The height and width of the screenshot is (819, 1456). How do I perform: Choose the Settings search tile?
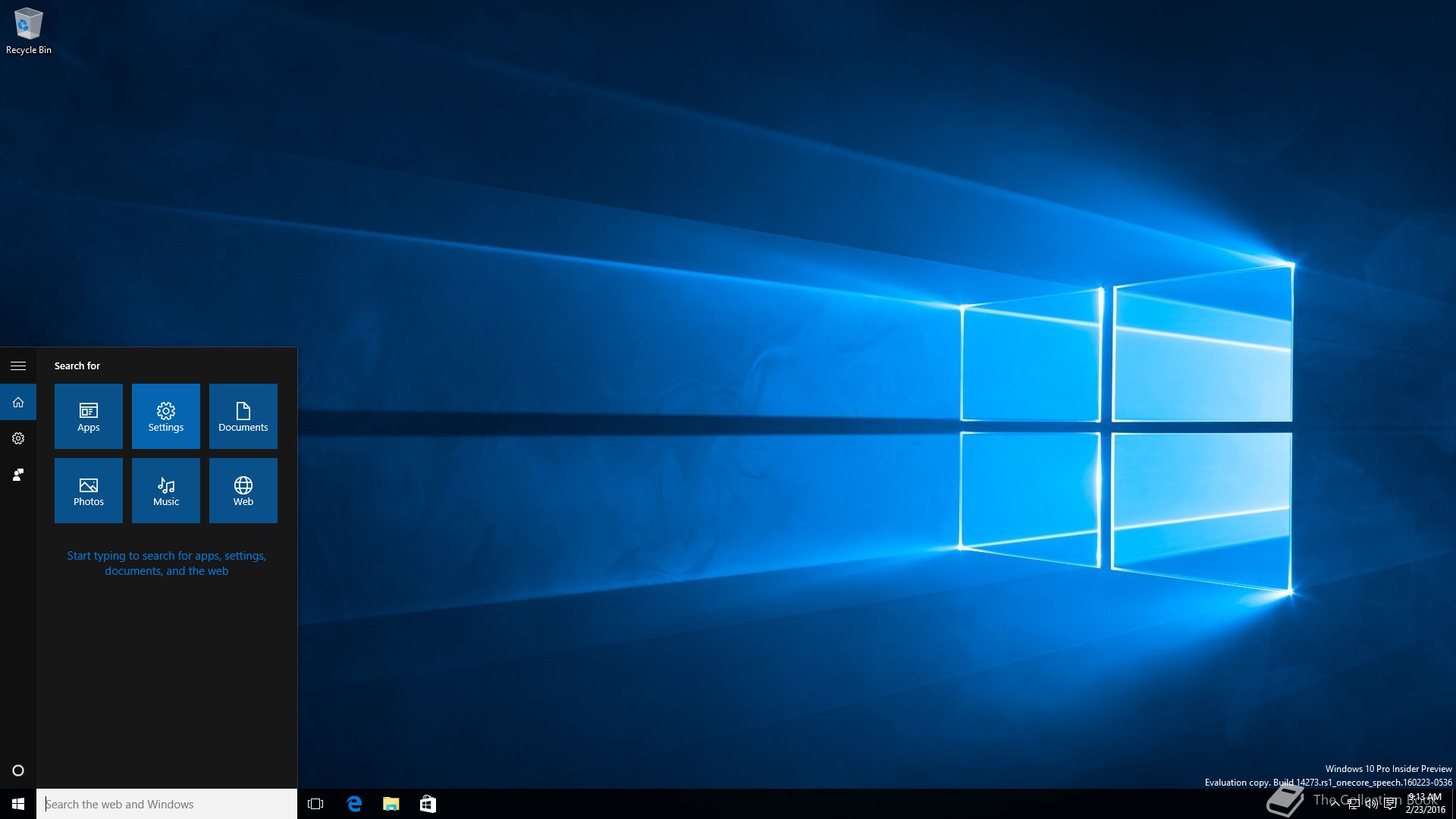pyautogui.click(x=166, y=416)
